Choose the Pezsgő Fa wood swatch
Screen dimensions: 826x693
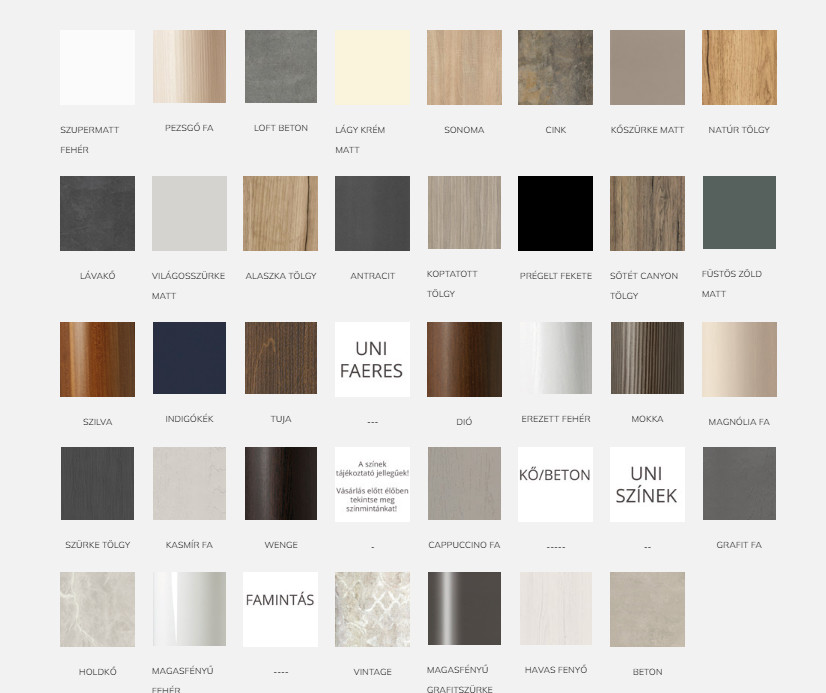pos(189,67)
